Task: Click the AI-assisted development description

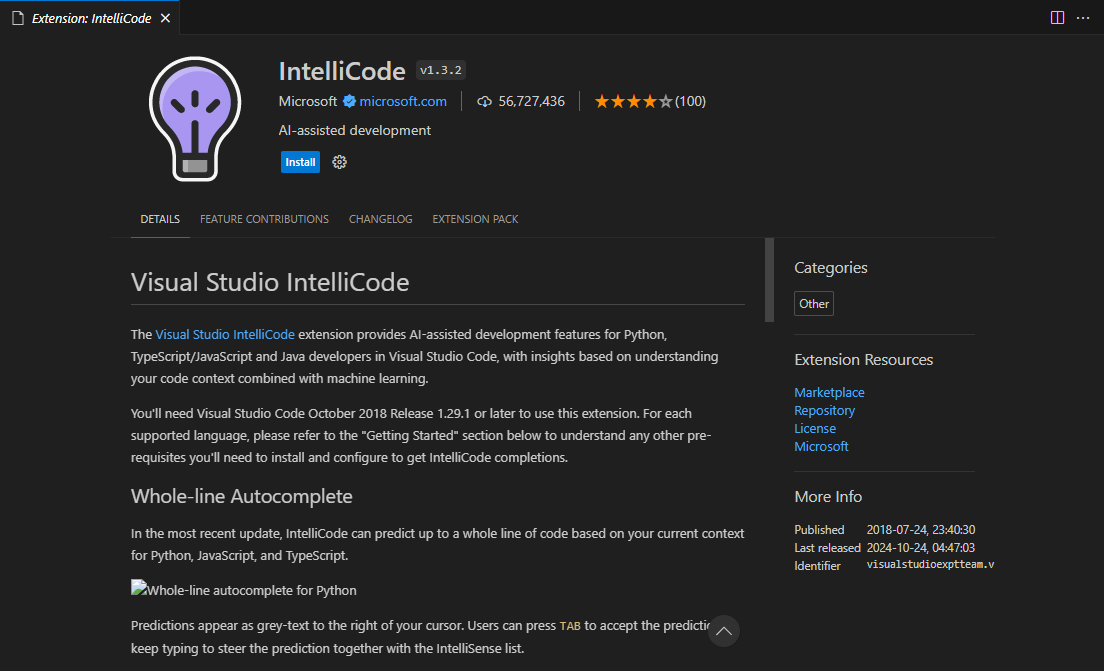Action: point(355,130)
